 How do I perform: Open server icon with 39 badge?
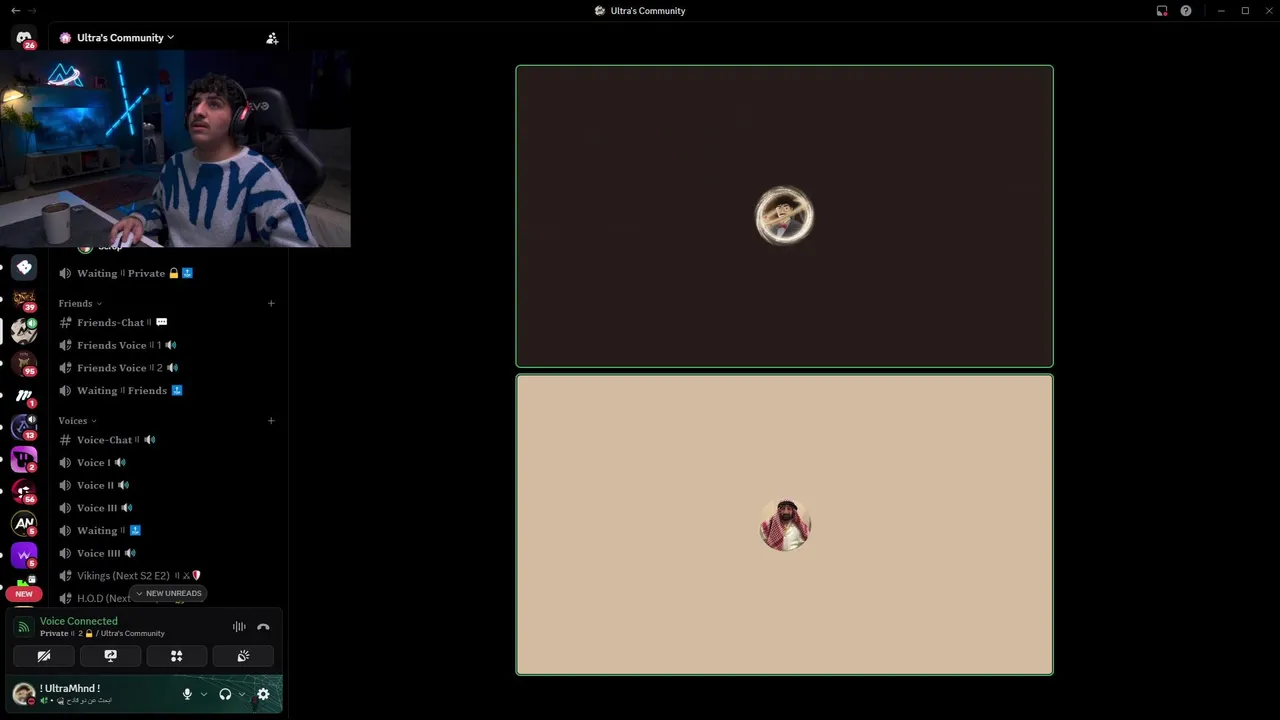tap(24, 299)
